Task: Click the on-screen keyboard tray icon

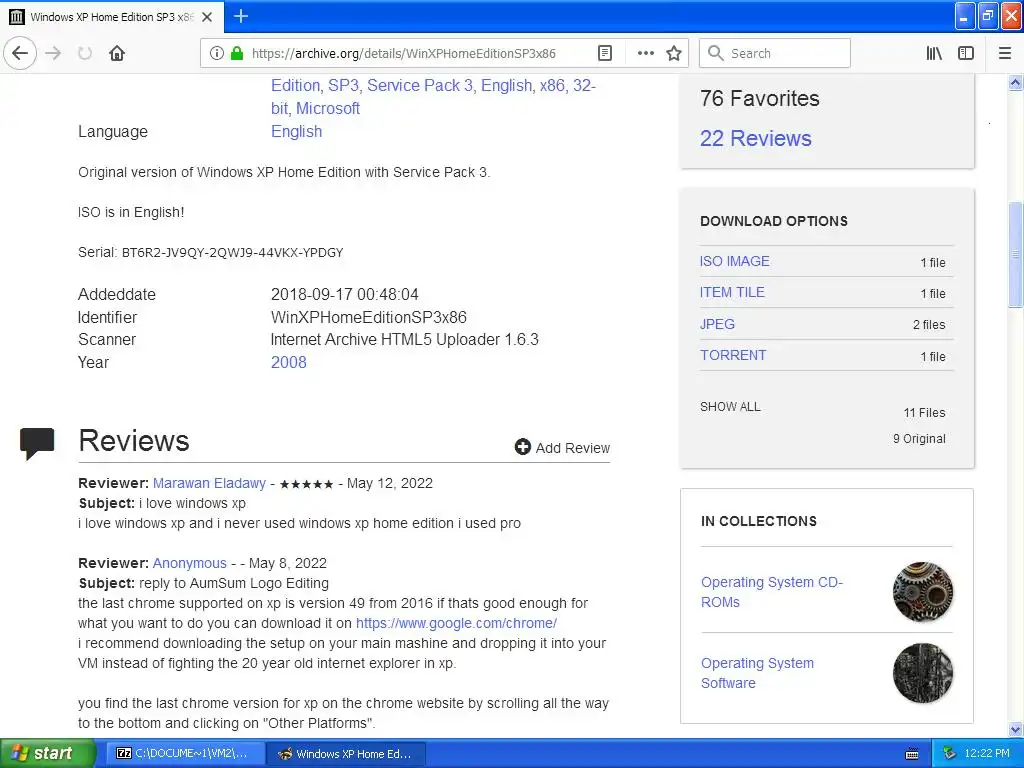Action: (912, 754)
